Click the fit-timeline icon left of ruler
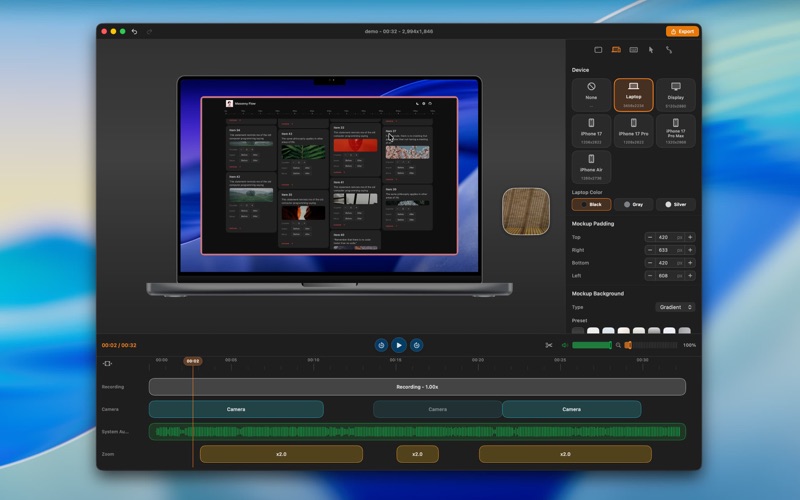This screenshot has width=800, height=500. [107, 363]
